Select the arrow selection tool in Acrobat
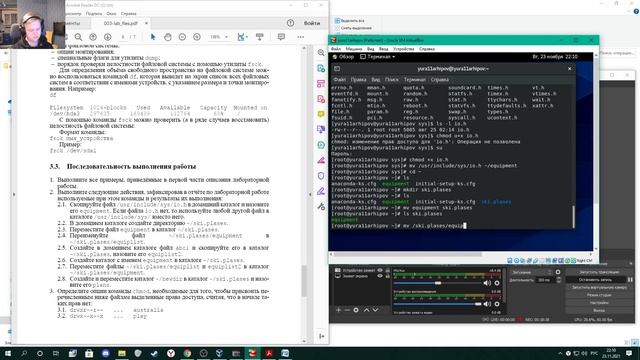Image resolution: width=640 pixels, height=360 pixels. tap(153, 37)
